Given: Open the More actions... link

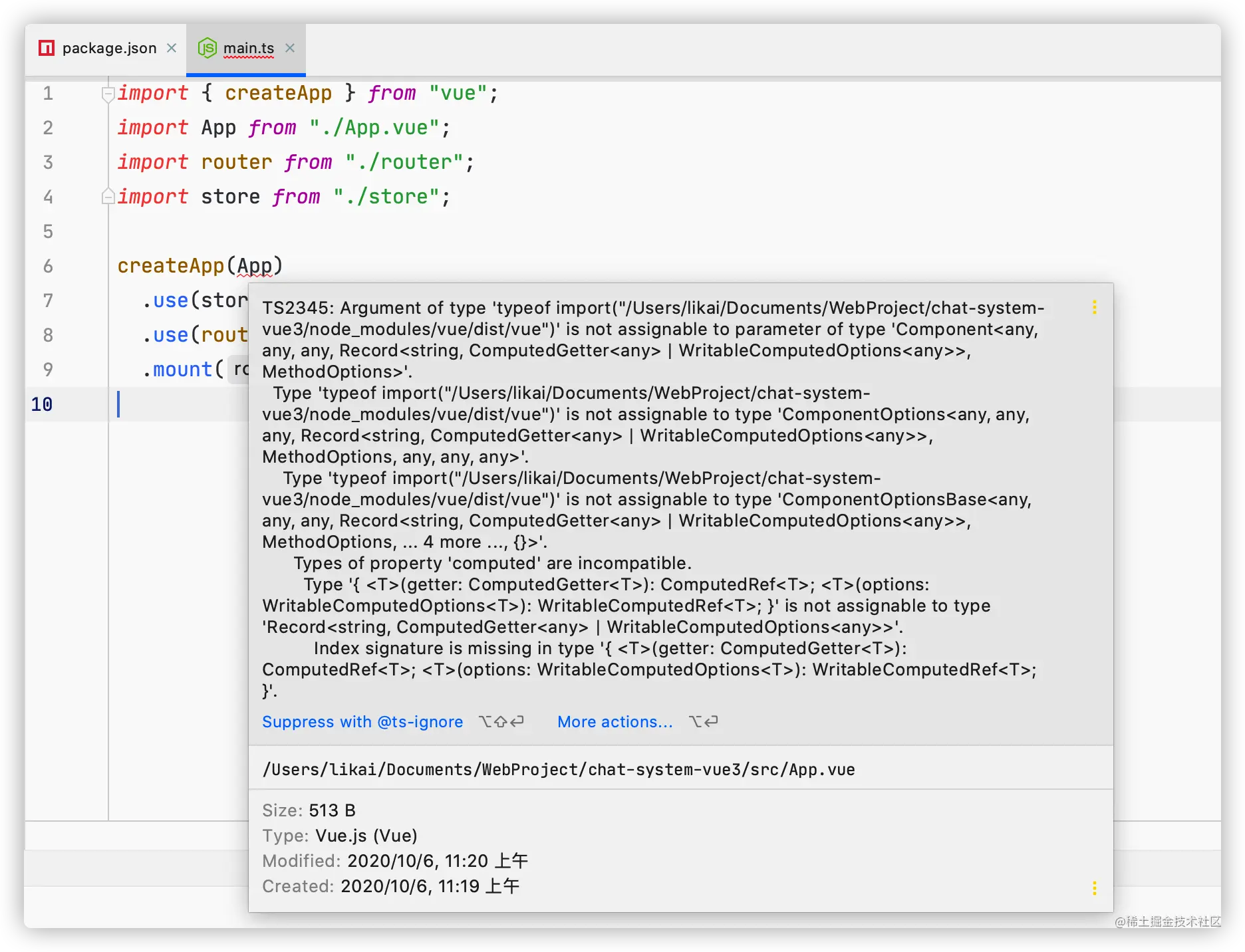Looking at the screenshot, I should click(615, 722).
